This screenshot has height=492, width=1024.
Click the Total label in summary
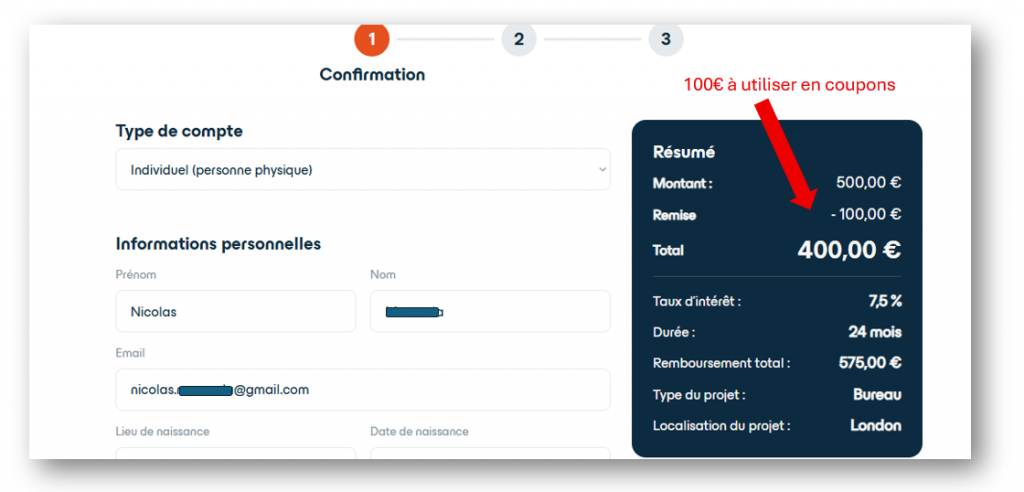[x=668, y=250]
